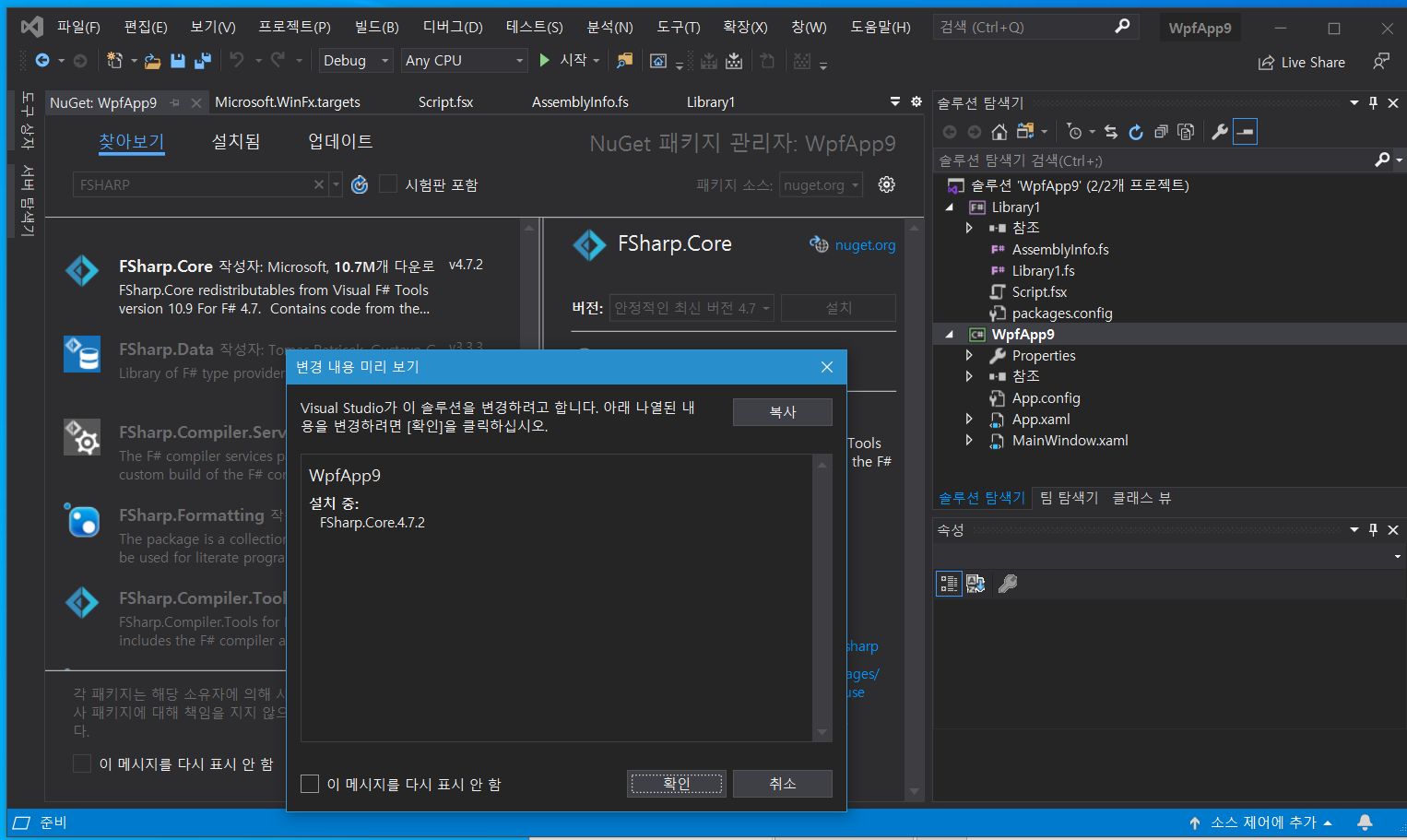
Task: Collapse the Library1 project node
Action: [950, 207]
